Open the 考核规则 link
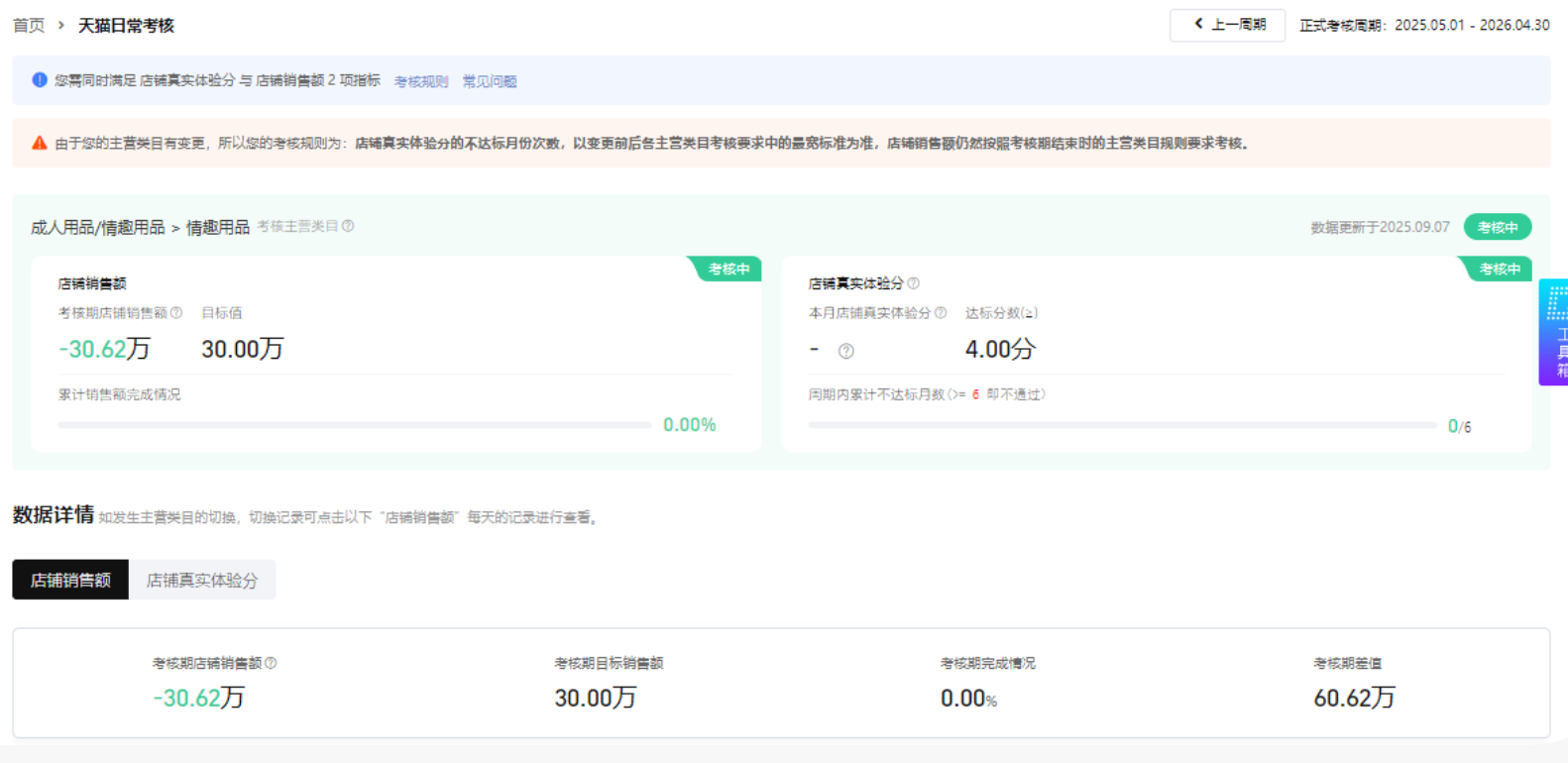 421,81
